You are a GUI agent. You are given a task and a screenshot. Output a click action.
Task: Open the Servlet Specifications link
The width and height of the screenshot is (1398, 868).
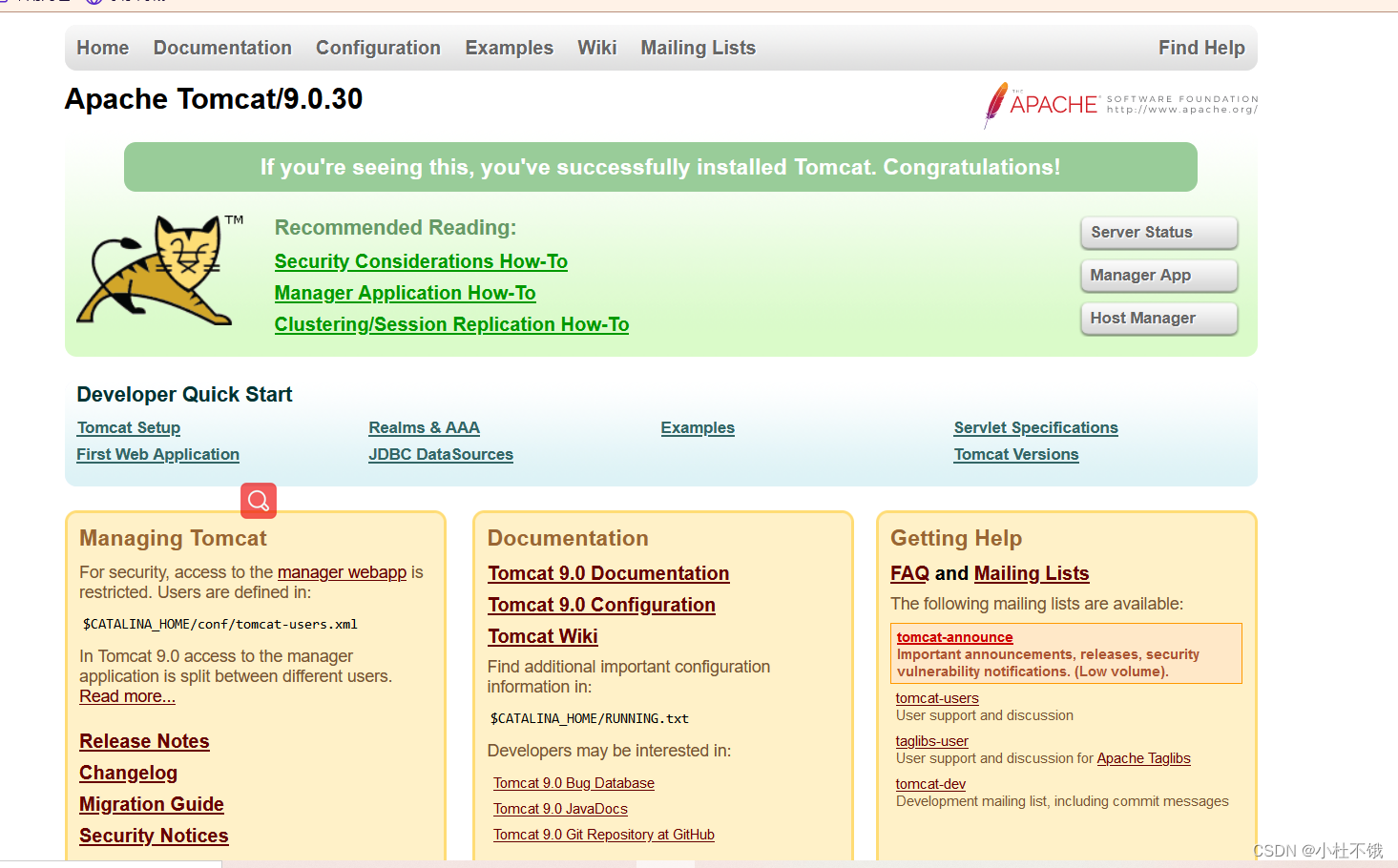coord(1035,428)
